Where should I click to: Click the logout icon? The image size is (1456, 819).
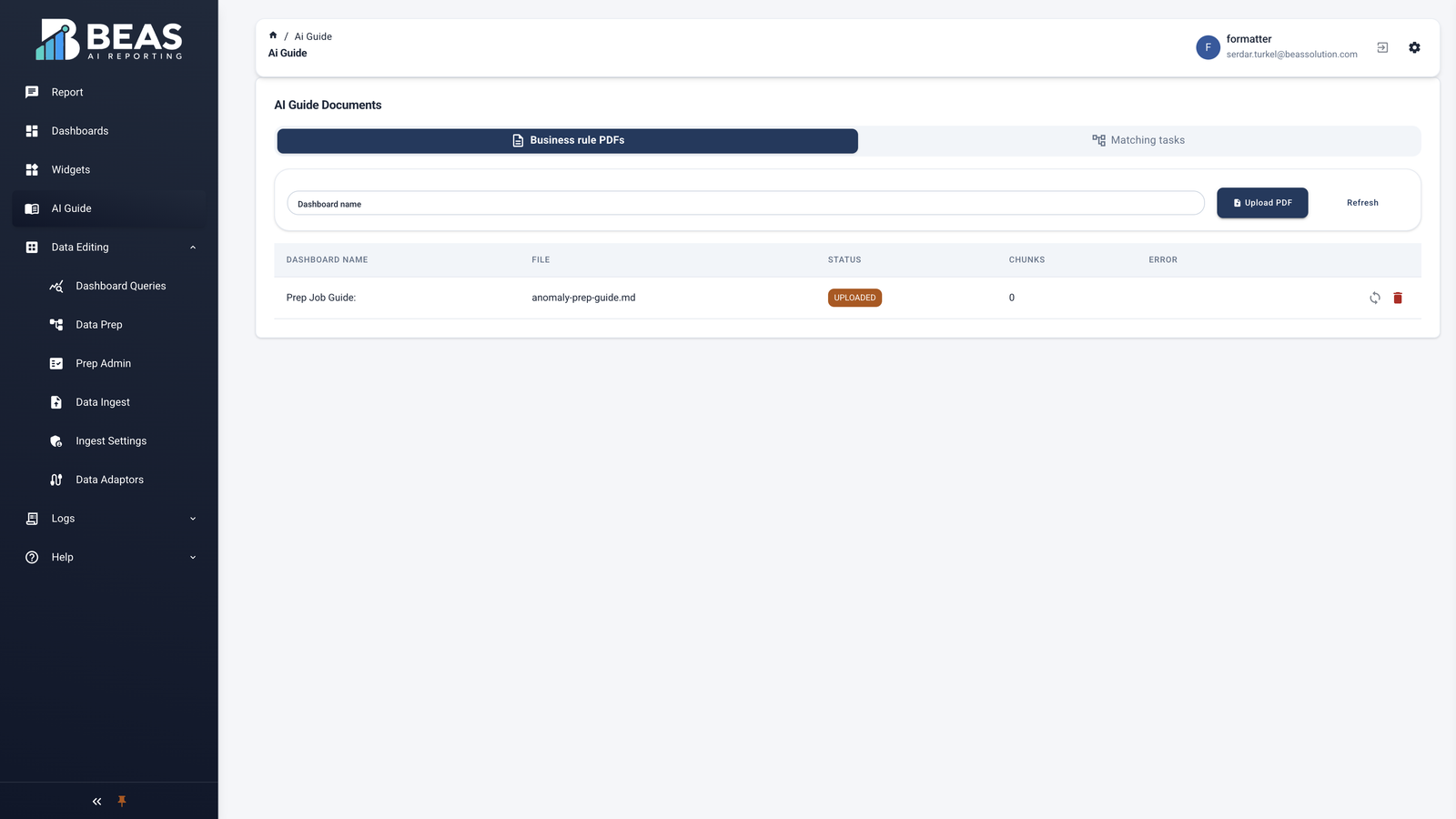coord(1382,47)
